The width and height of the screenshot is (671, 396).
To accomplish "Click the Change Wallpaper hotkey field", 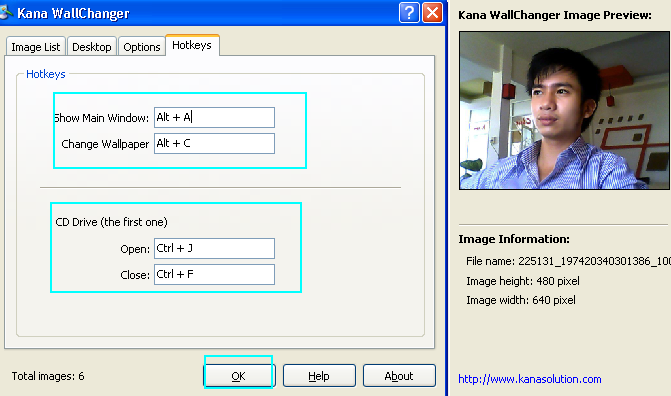I will point(214,143).
